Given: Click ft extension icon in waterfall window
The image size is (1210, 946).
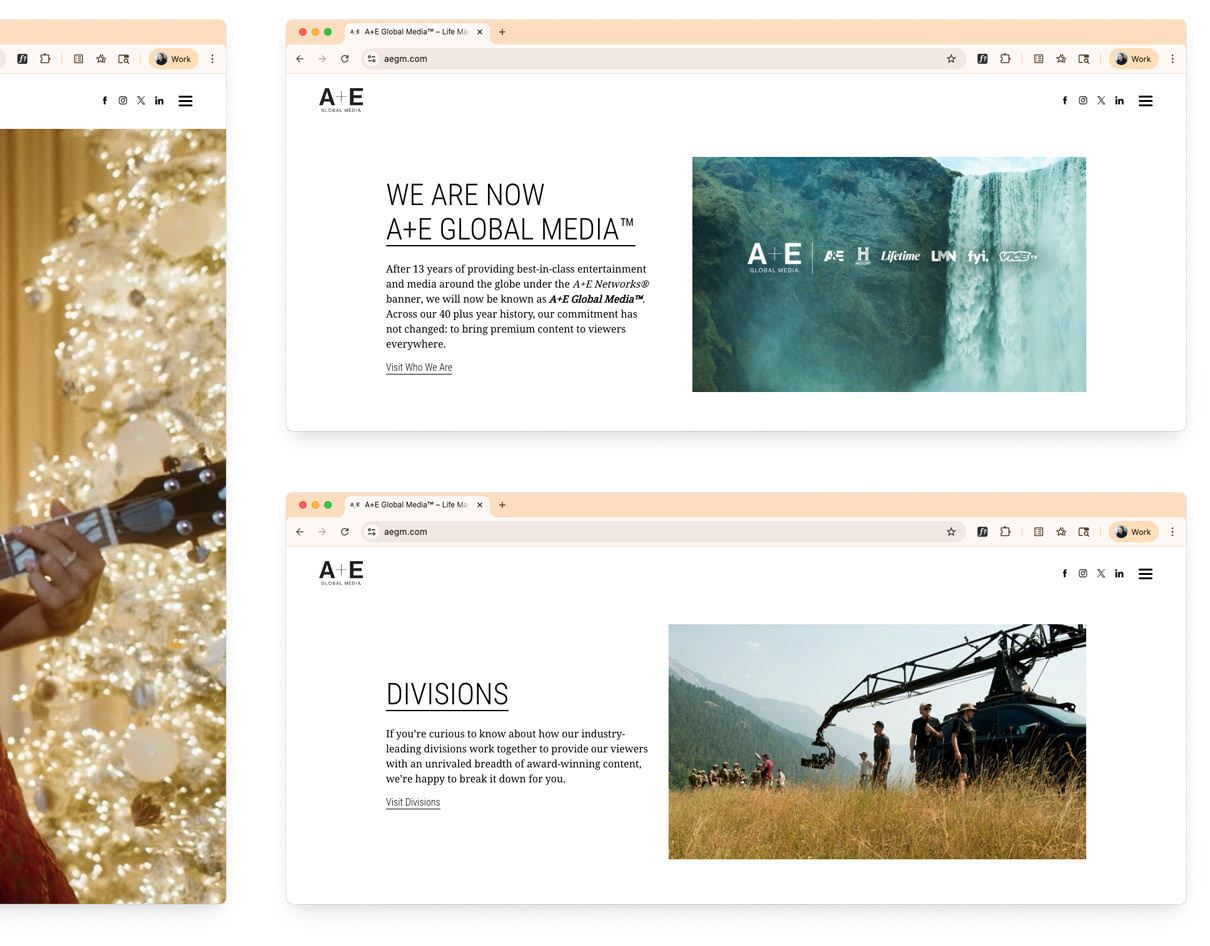Looking at the screenshot, I should [x=982, y=59].
